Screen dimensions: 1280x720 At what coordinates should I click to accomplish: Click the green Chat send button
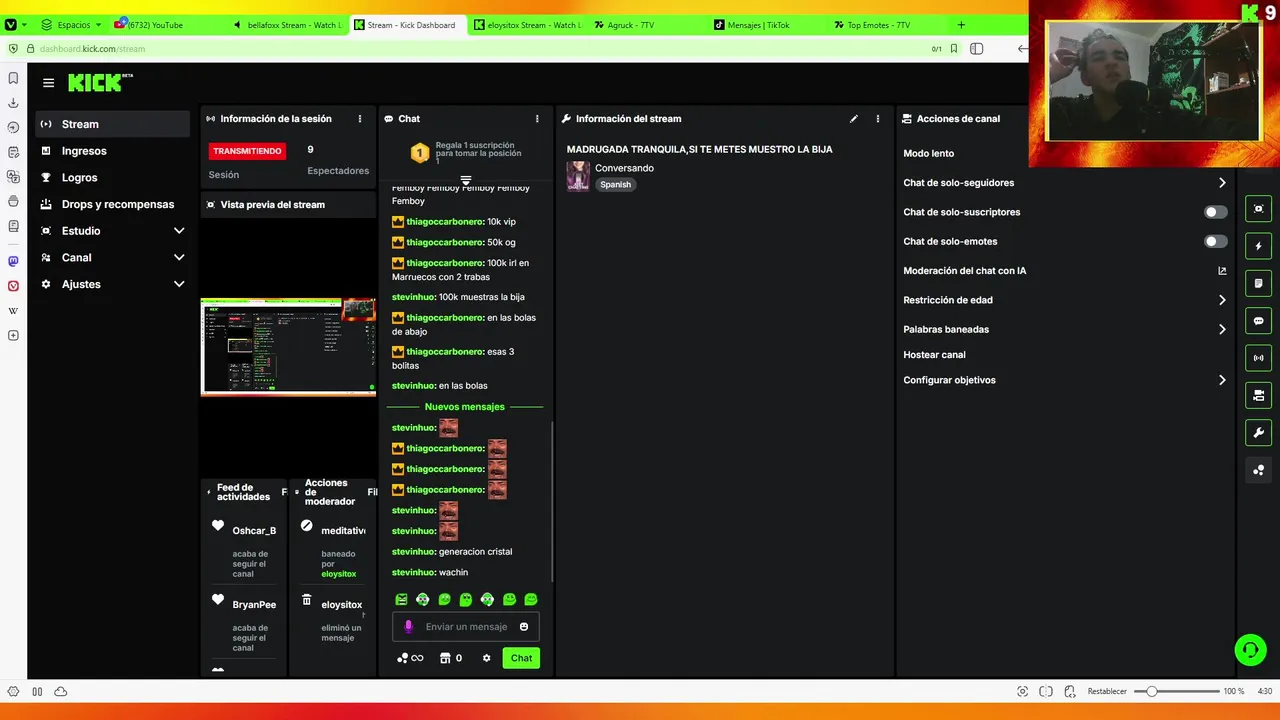pyautogui.click(x=521, y=658)
